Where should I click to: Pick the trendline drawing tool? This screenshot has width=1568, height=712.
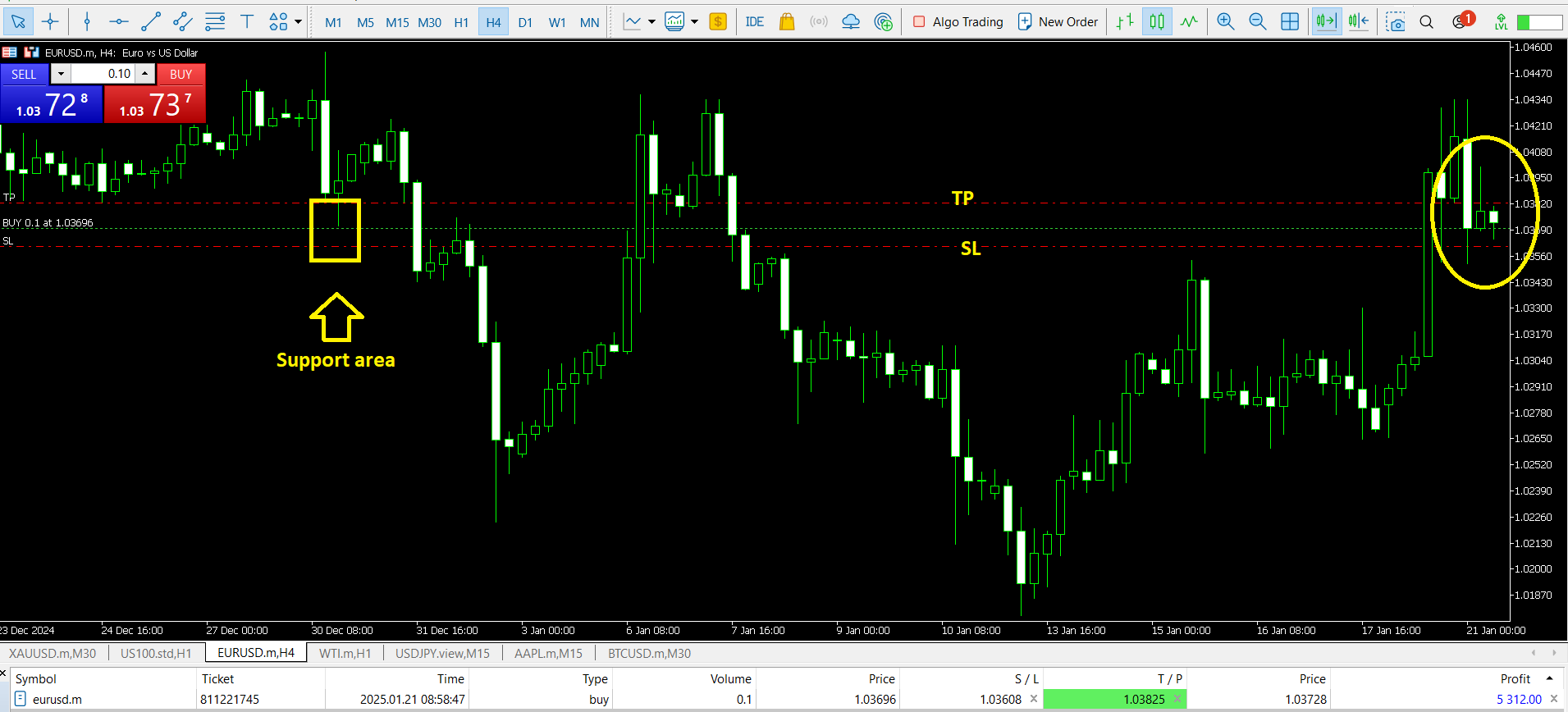coord(151,22)
